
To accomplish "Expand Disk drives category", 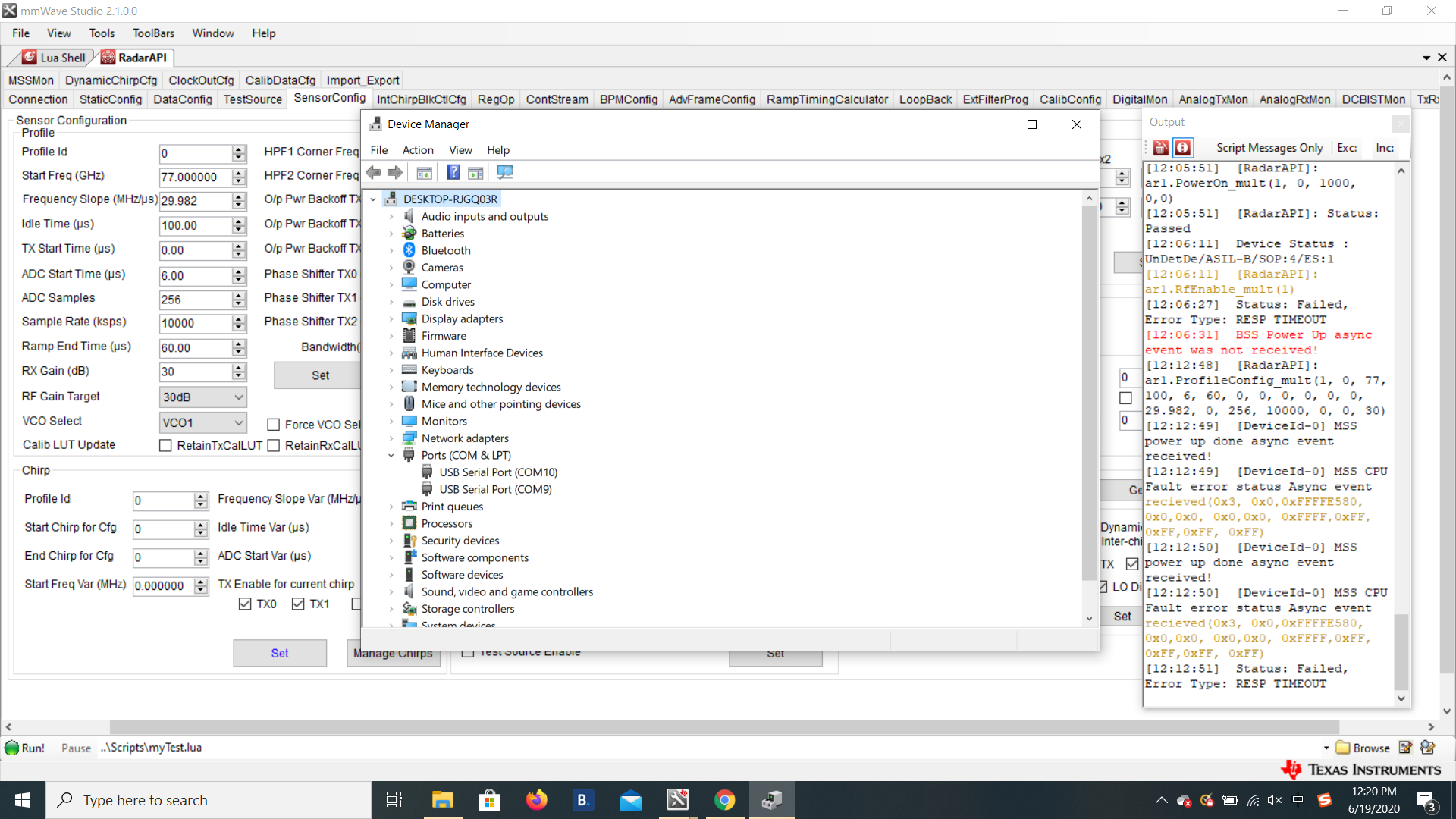I will 391,302.
